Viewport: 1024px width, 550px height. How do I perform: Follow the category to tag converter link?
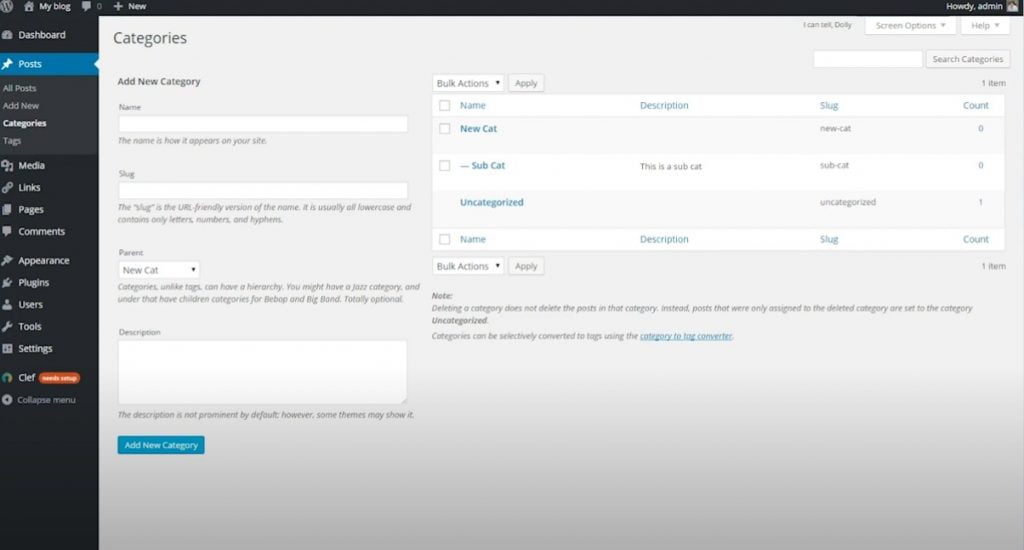[686, 337]
